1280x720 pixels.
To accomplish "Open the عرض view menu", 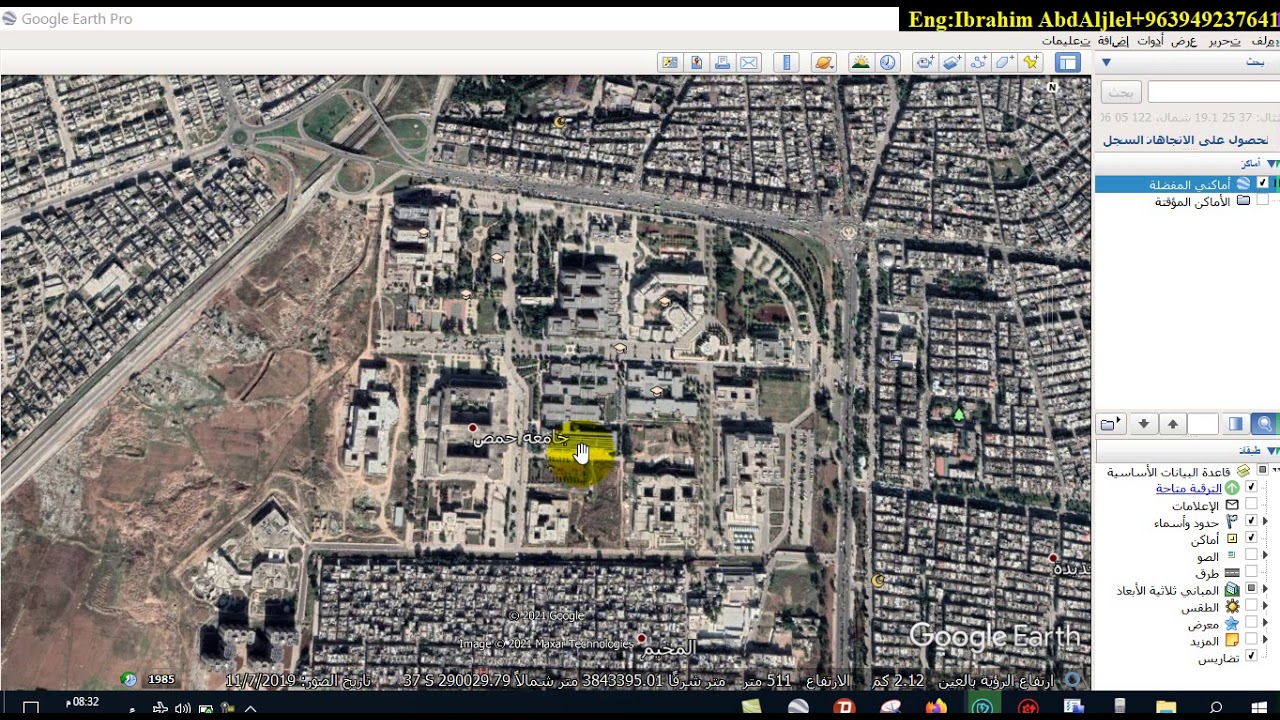I will 1184,40.
